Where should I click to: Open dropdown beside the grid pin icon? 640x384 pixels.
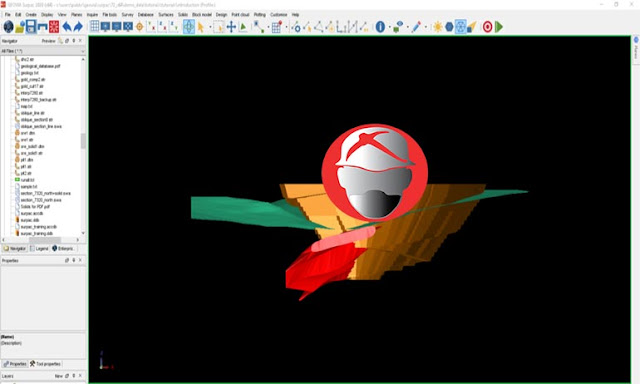[286, 27]
